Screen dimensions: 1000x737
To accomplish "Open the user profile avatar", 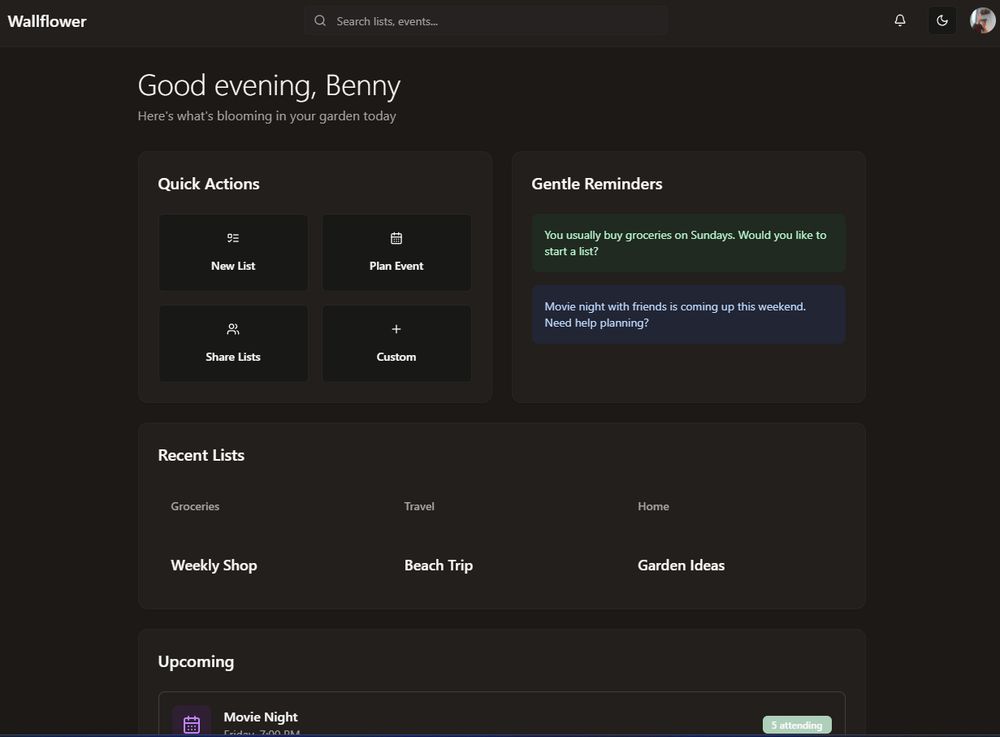I will 982,21.
